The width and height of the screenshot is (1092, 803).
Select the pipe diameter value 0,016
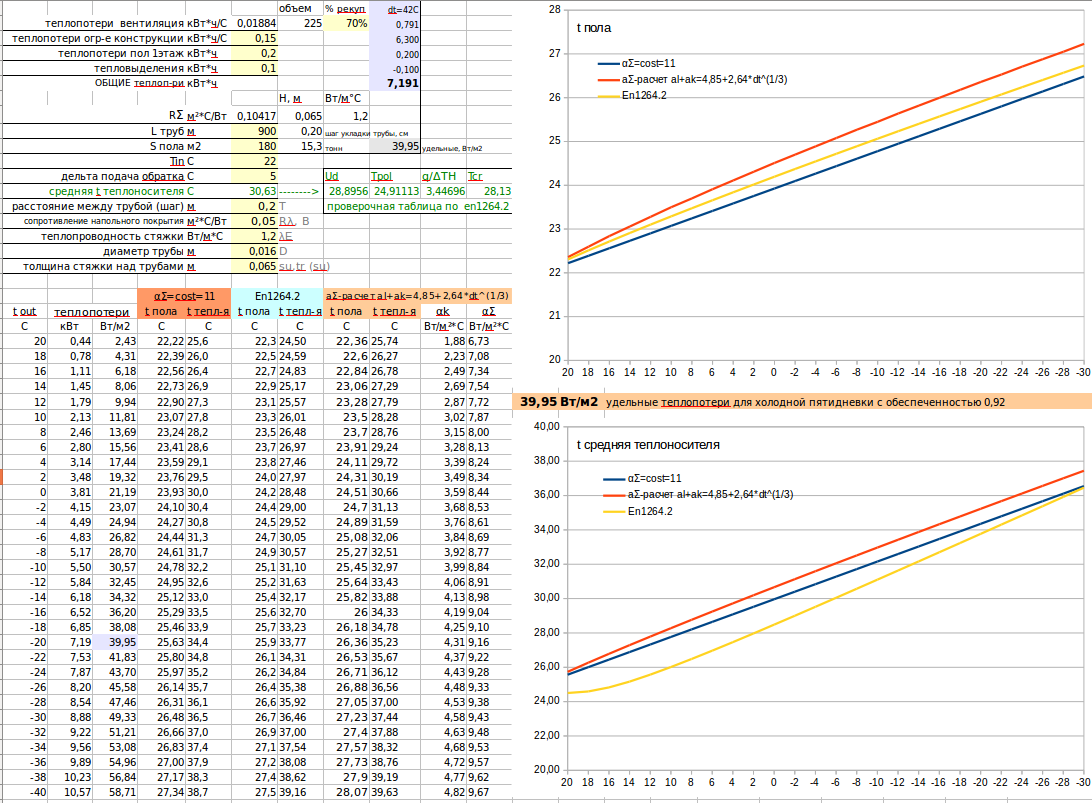(x=254, y=251)
